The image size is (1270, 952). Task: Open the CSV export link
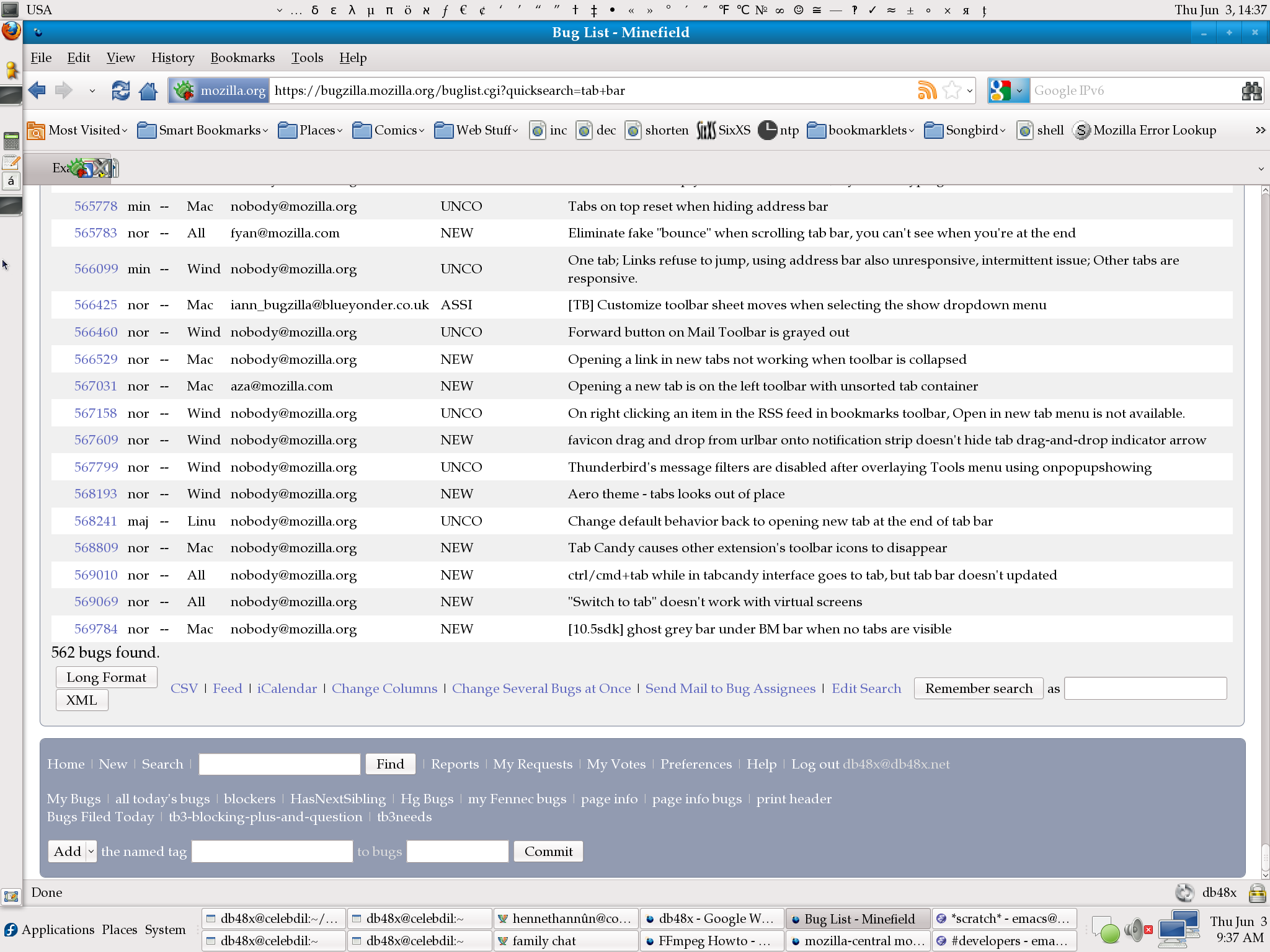[x=184, y=689]
